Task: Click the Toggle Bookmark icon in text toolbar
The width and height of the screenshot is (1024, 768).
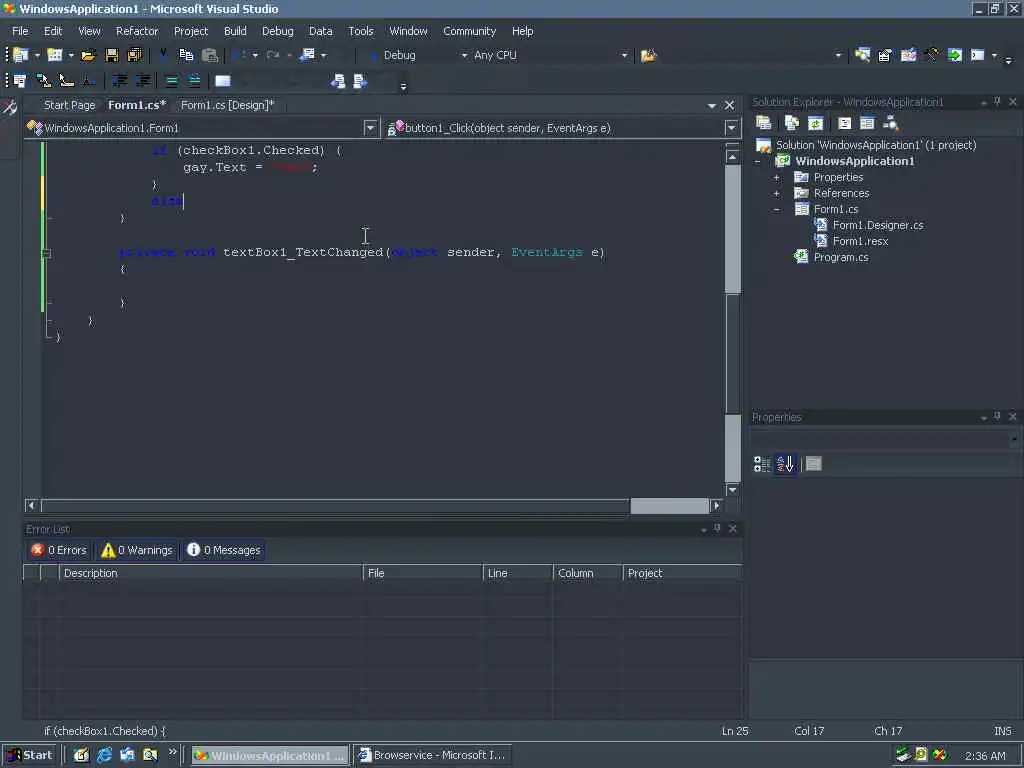Action: coord(223,81)
